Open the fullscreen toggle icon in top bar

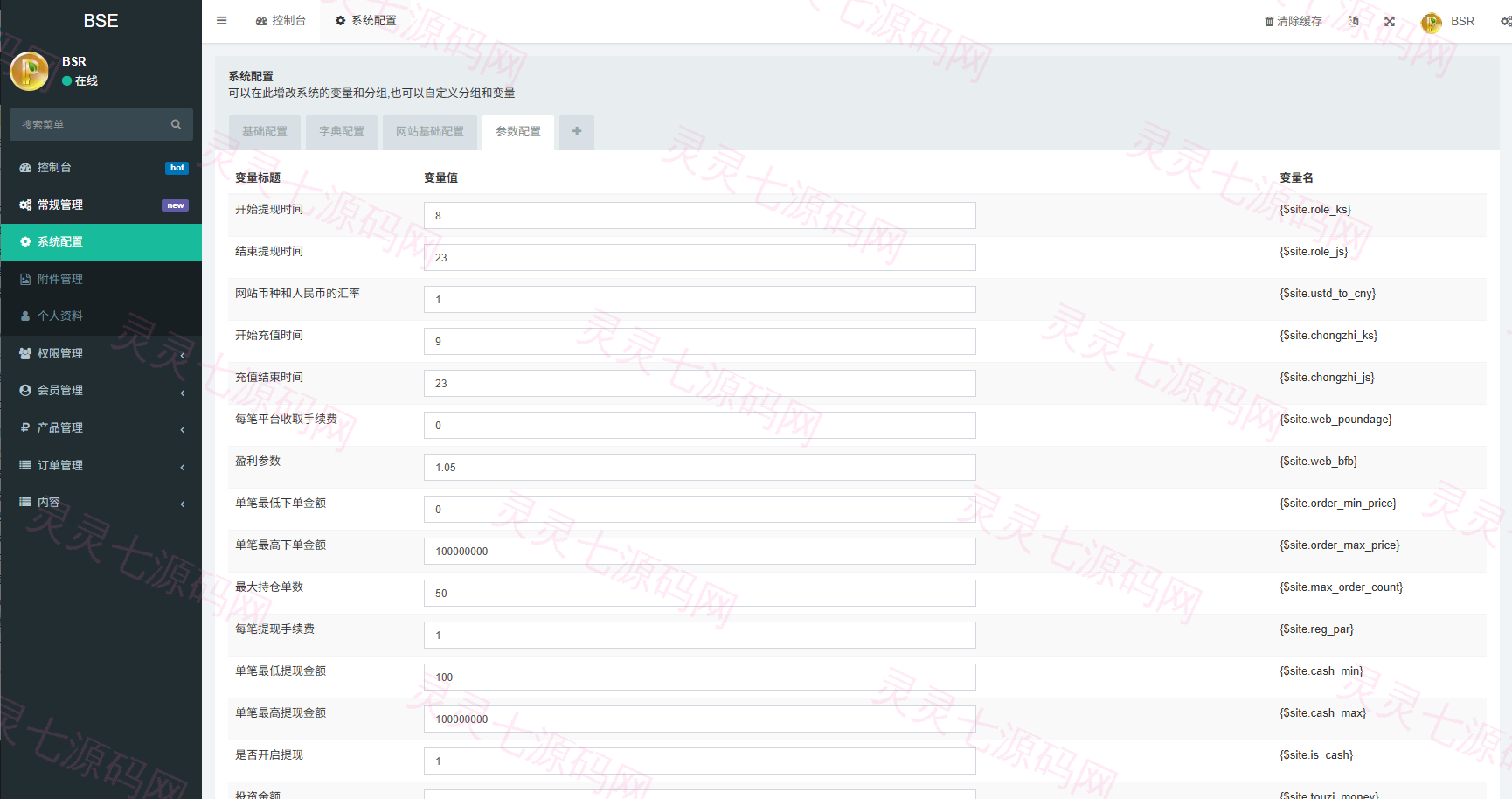coord(1390,21)
